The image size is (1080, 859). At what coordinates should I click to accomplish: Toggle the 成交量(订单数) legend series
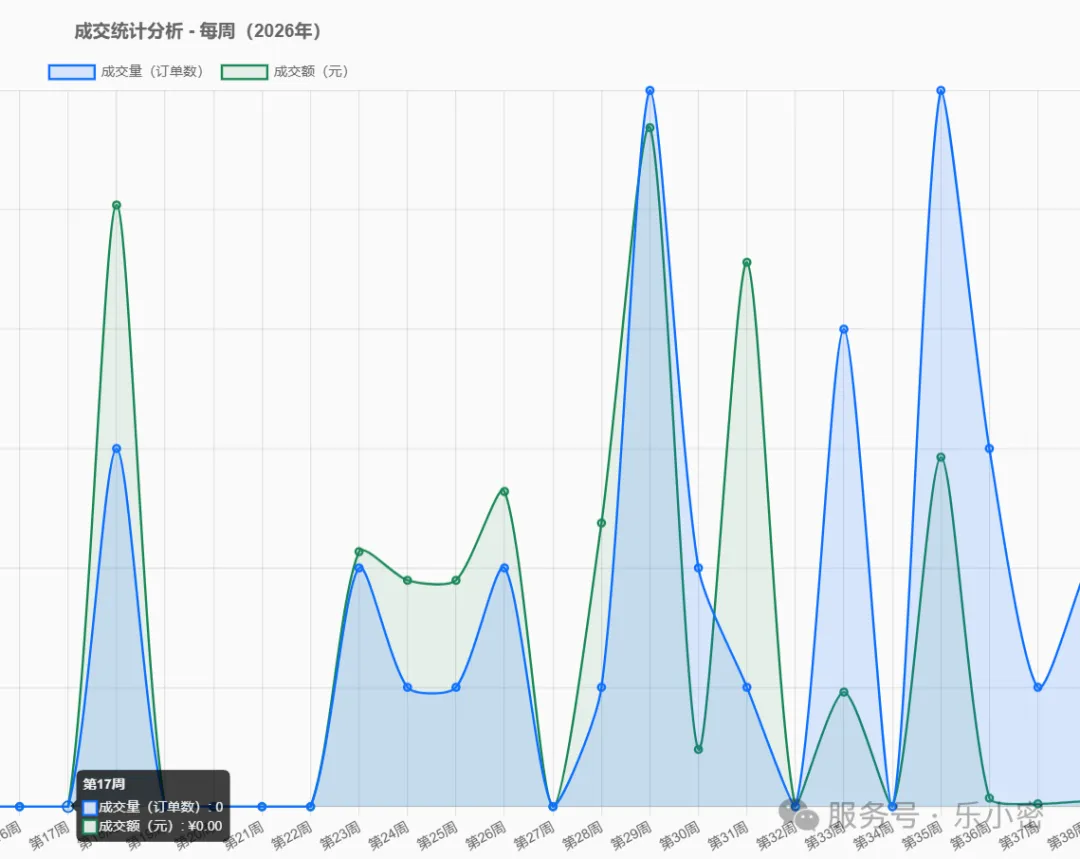click(x=126, y=72)
